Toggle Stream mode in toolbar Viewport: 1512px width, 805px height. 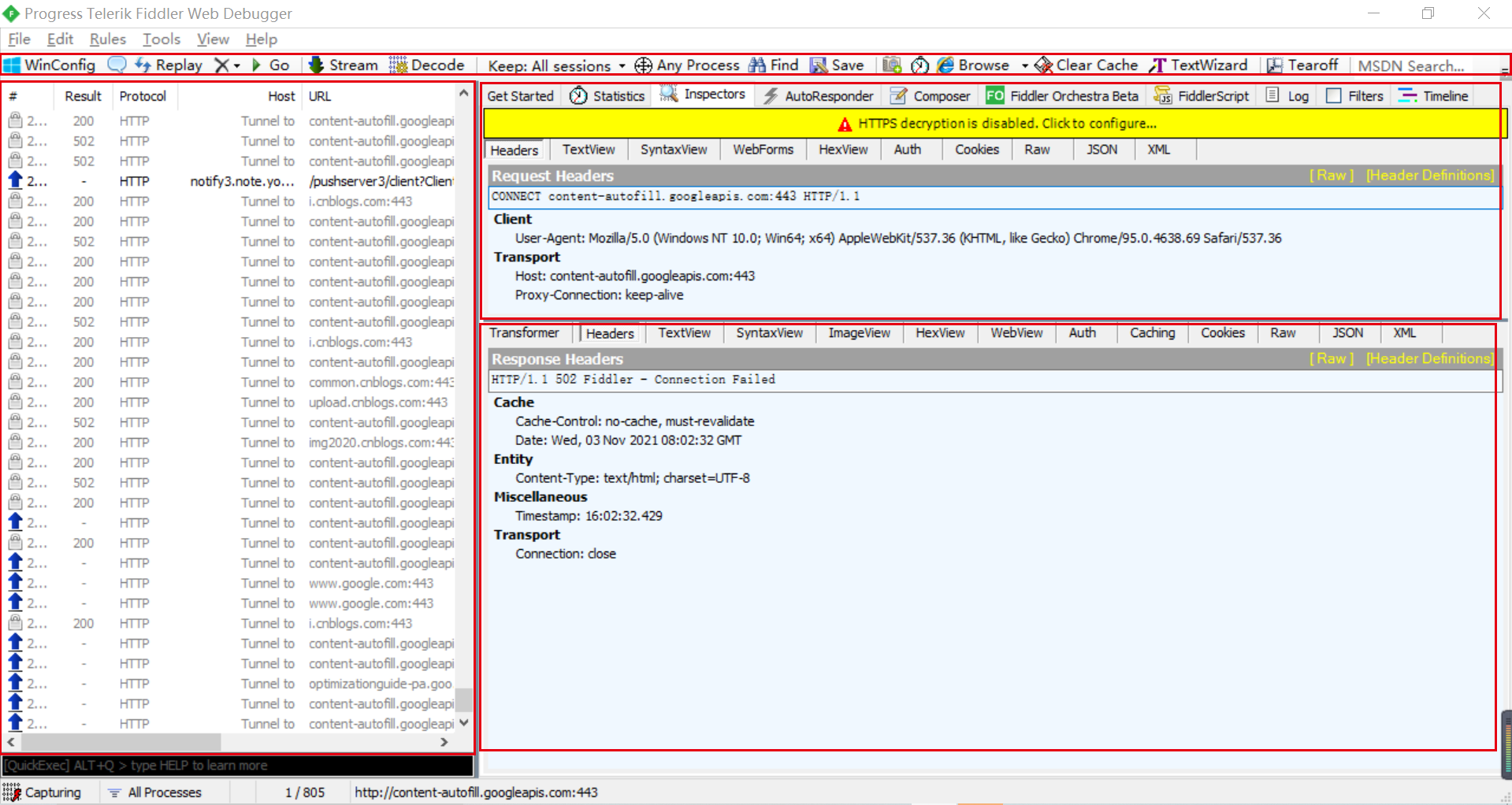click(x=343, y=65)
